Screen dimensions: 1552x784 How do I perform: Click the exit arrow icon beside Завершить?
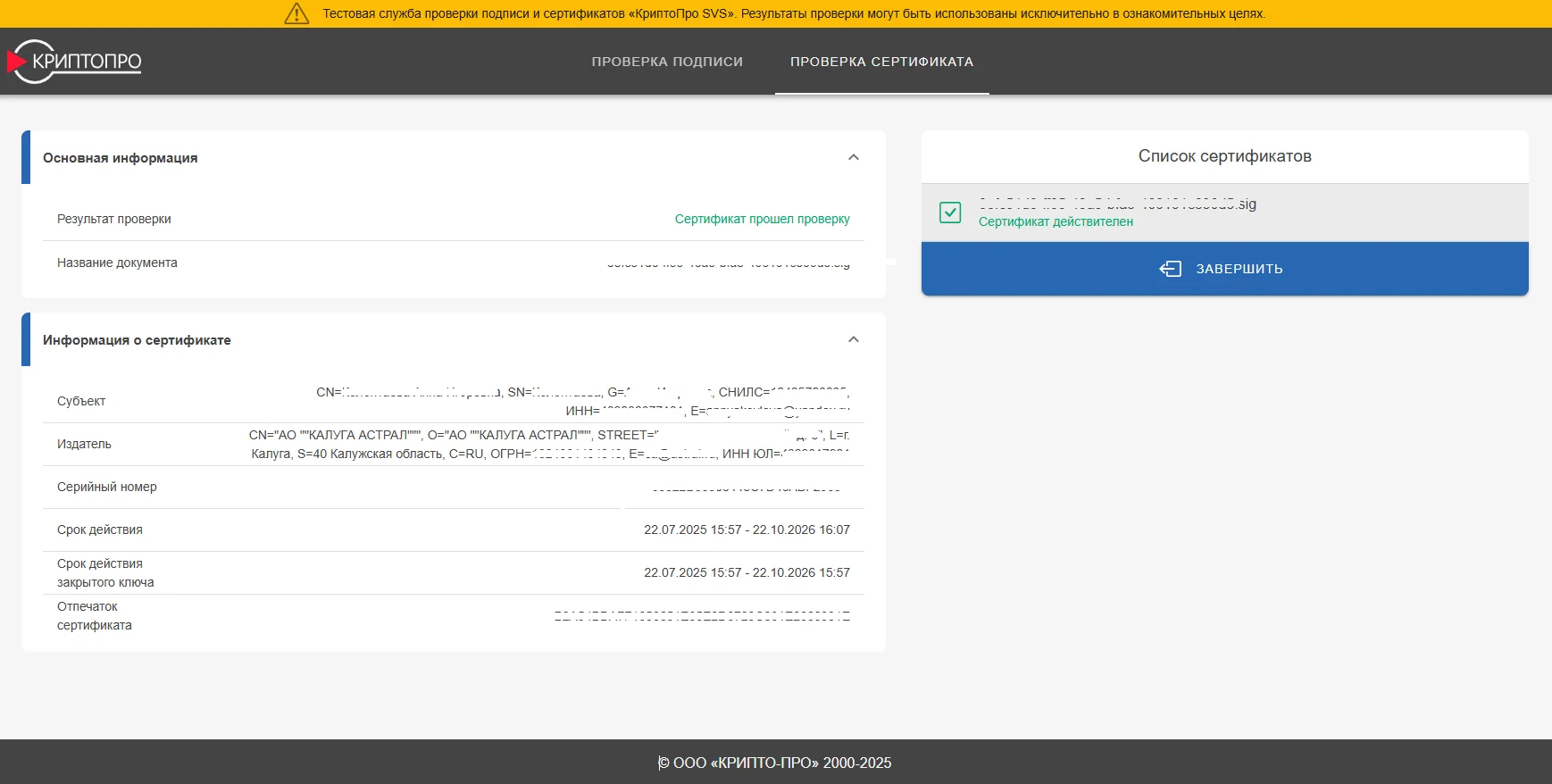1170,269
